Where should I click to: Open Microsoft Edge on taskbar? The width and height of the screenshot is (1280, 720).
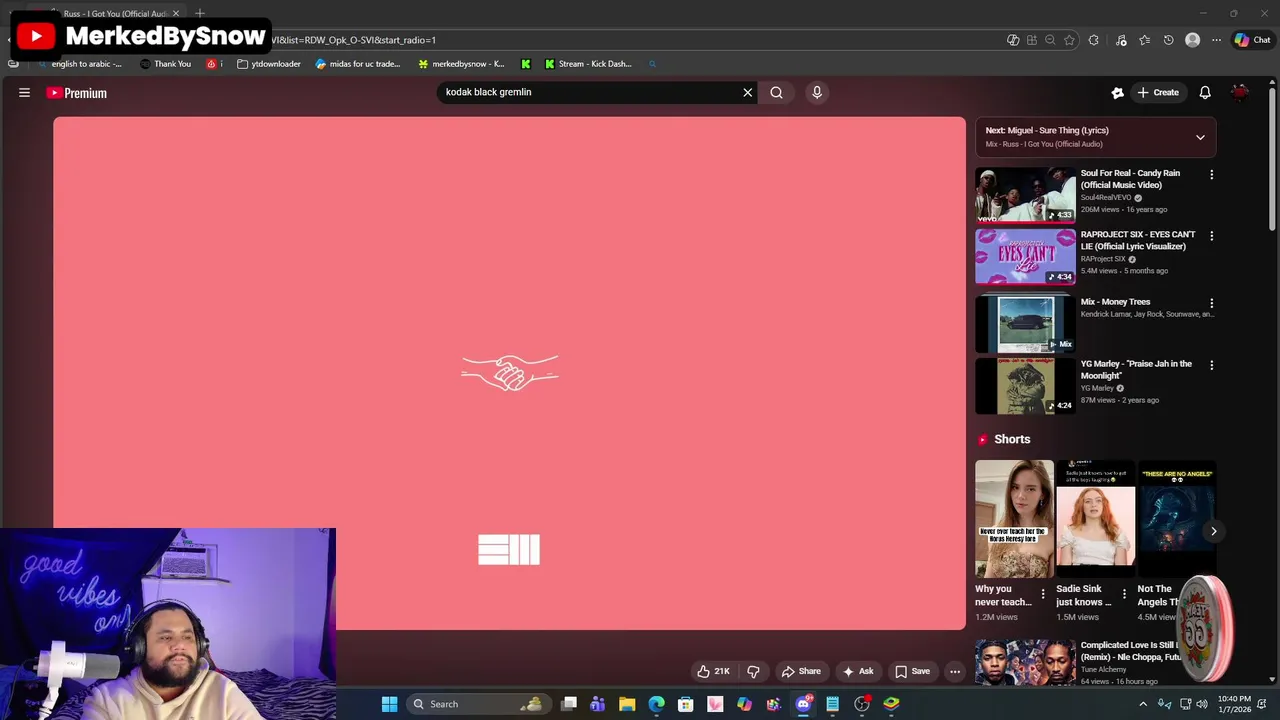click(x=656, y=704)
